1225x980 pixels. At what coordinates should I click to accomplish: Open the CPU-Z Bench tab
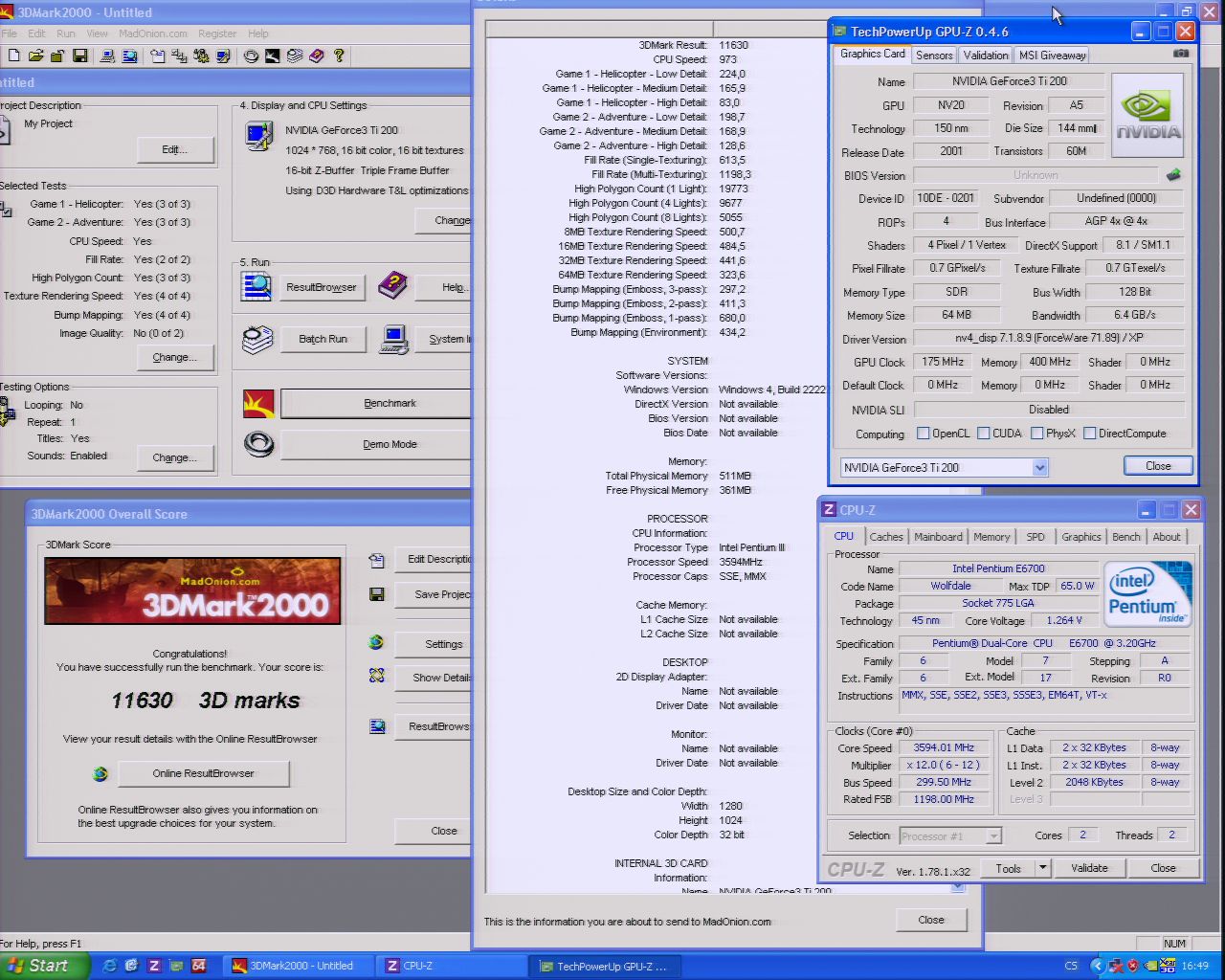point(1126,537)
